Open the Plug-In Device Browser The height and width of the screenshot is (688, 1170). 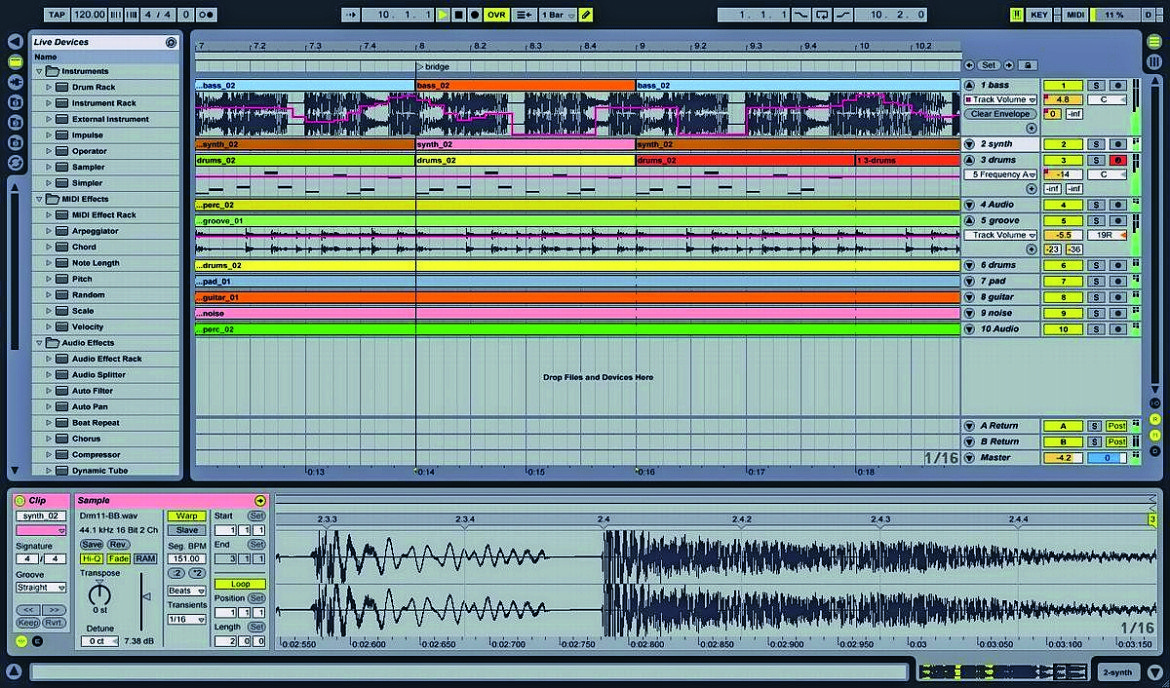coord(15,82)
